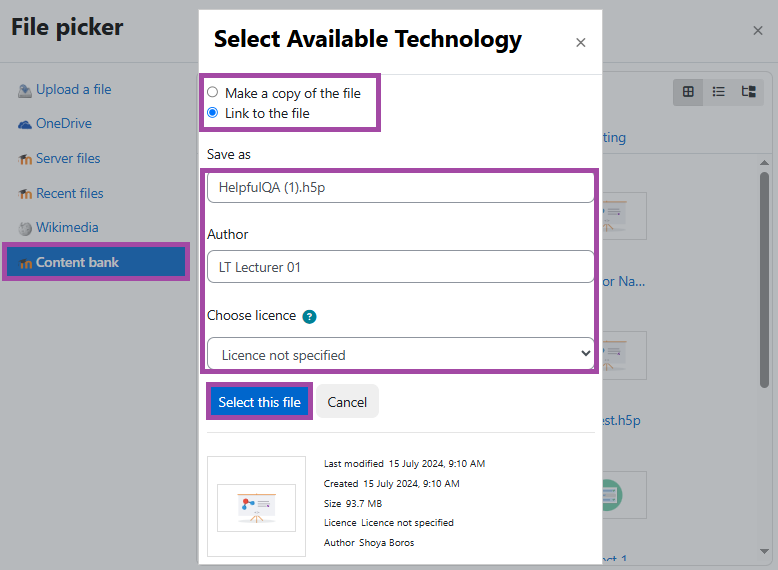This screenshot has height=570, width=778.
Task: Switch to tree folder view
Action: point(749,92)
